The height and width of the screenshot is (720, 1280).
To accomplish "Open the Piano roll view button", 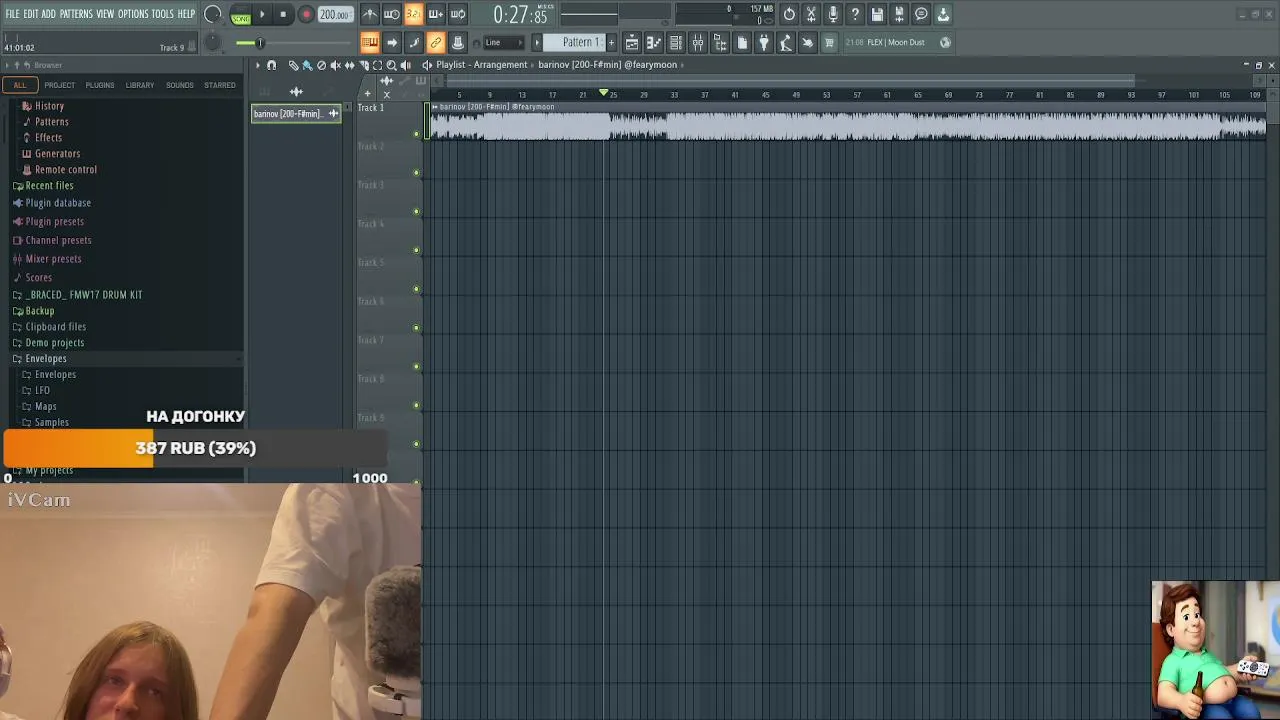I will click(653, 42).
